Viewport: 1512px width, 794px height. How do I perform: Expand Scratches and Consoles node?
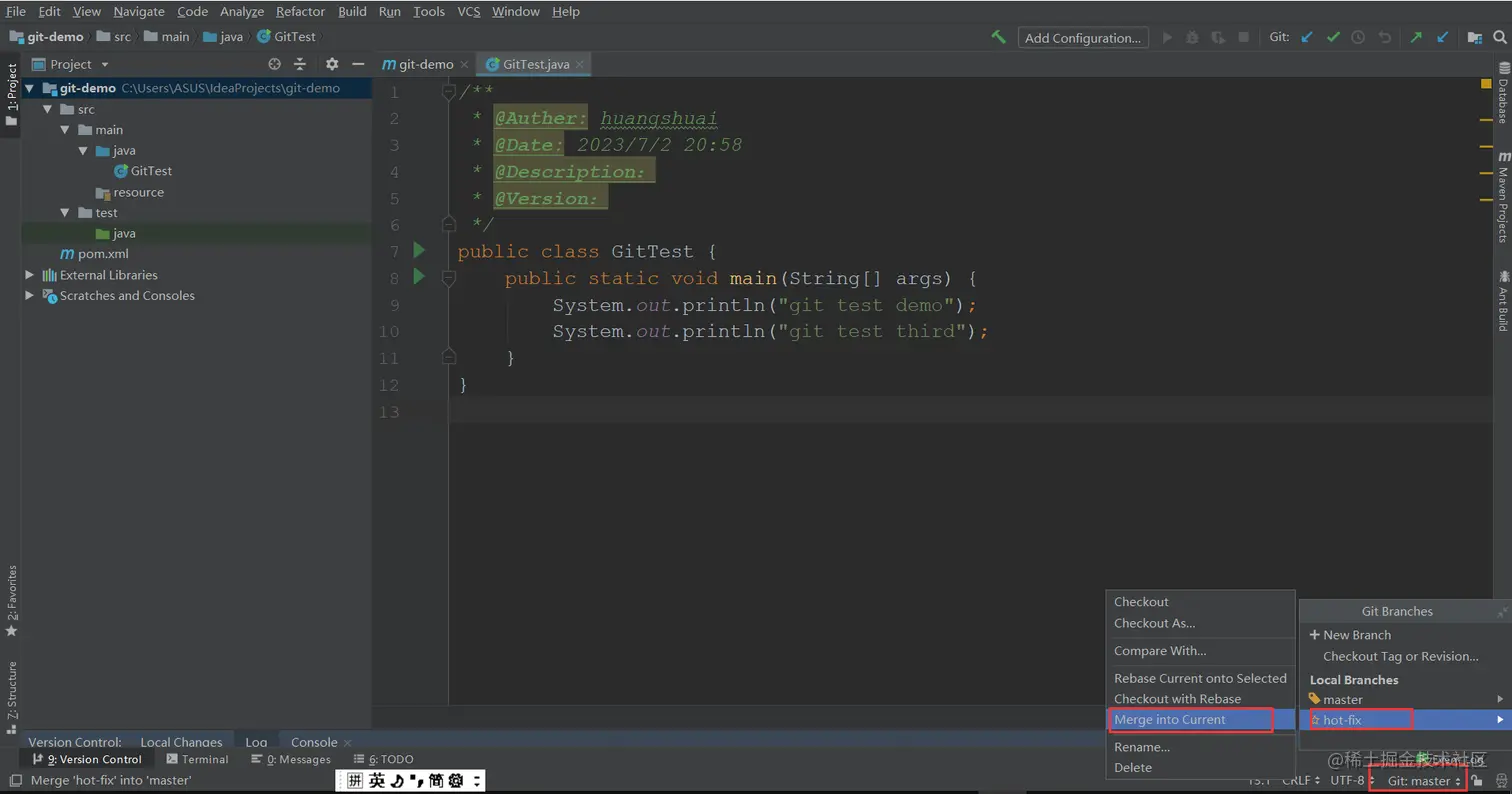(30, 296)
